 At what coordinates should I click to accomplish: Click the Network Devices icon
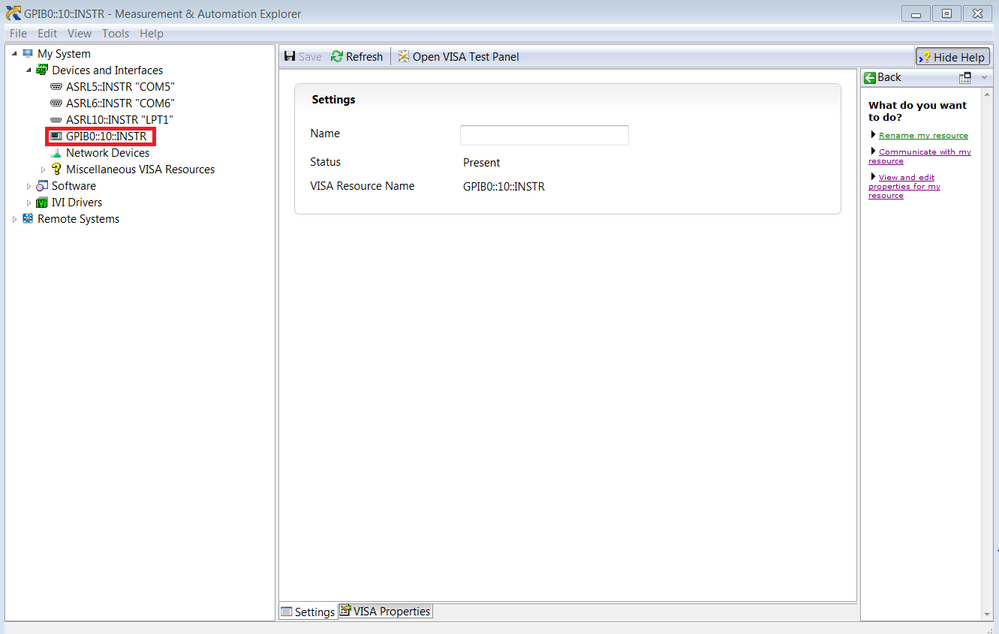click(x=56, y=153)
